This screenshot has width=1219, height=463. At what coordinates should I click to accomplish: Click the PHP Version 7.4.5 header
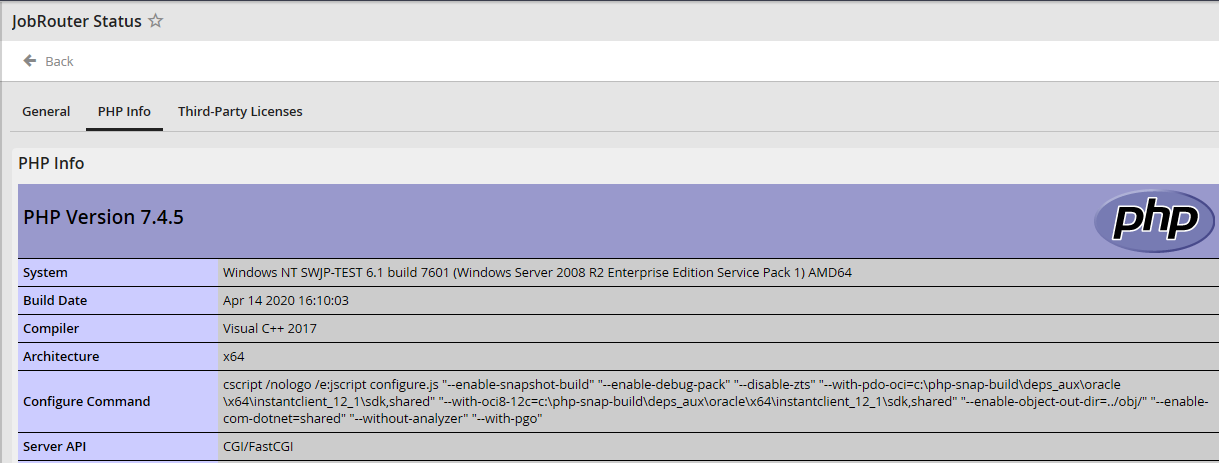point(103,217)
